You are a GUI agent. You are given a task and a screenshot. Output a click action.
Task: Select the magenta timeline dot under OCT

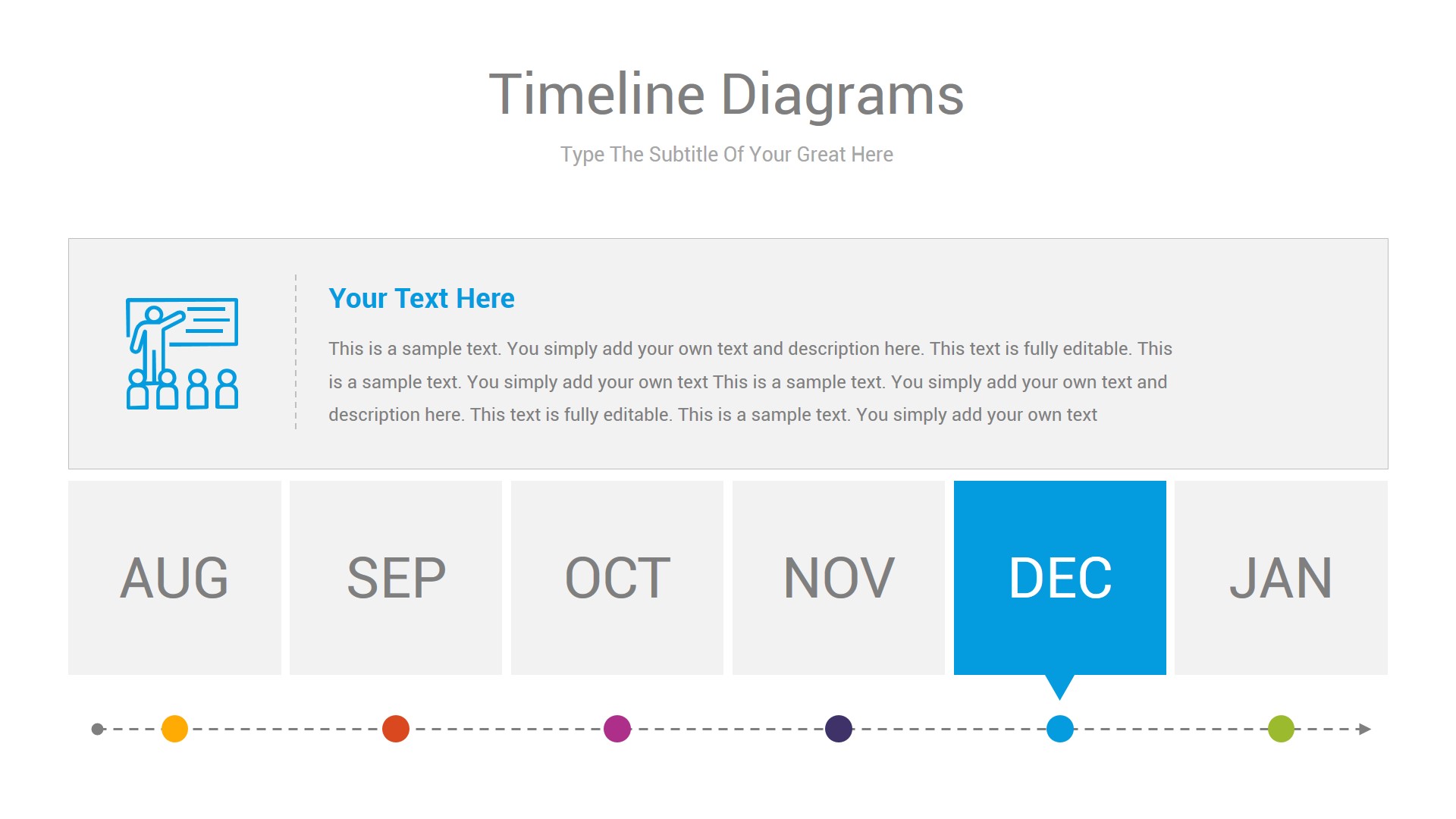(617, 729)
